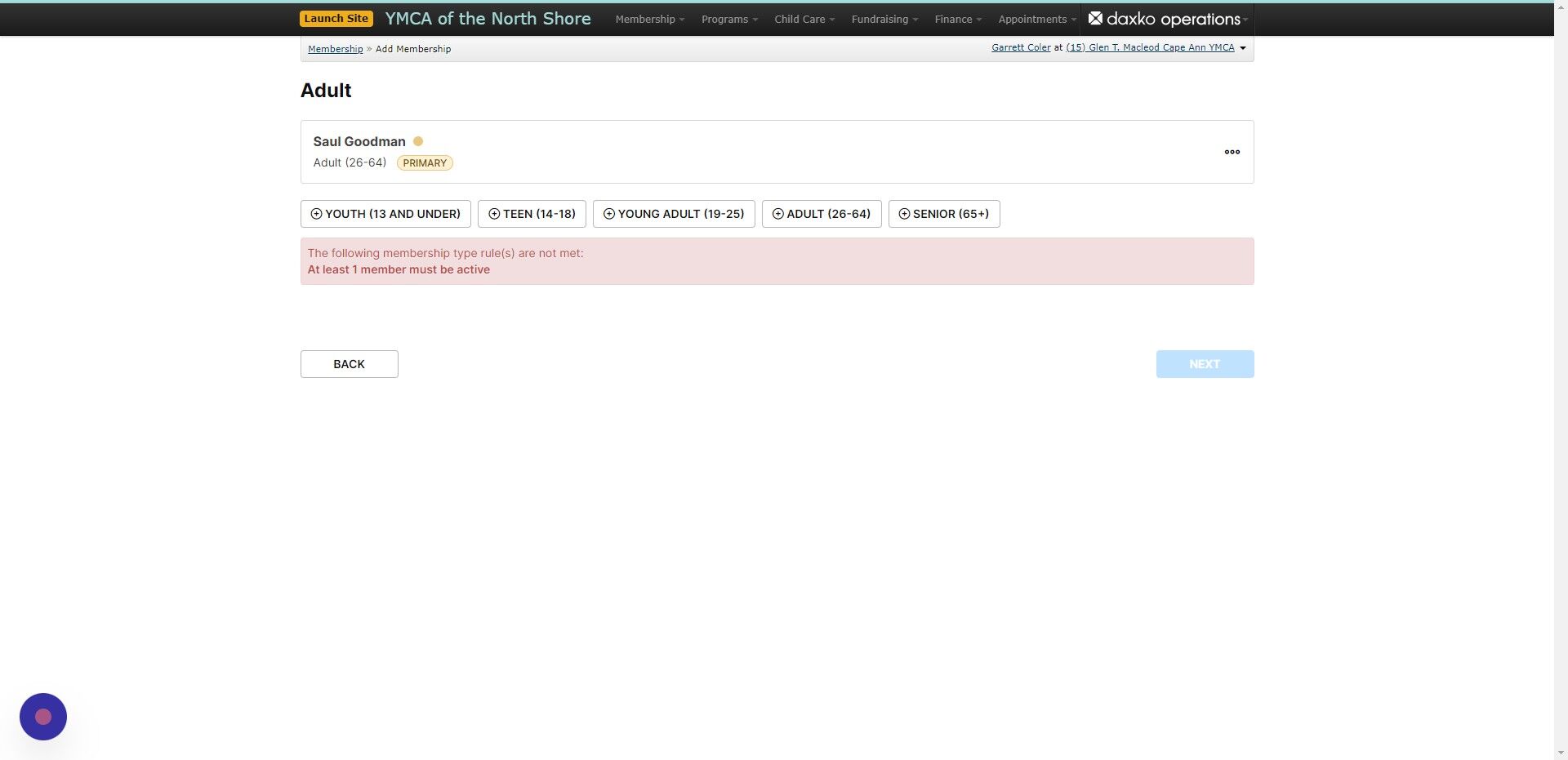Add a Young Adult (19-25) member
1568x760 pixels.
(x=674, y=214)
